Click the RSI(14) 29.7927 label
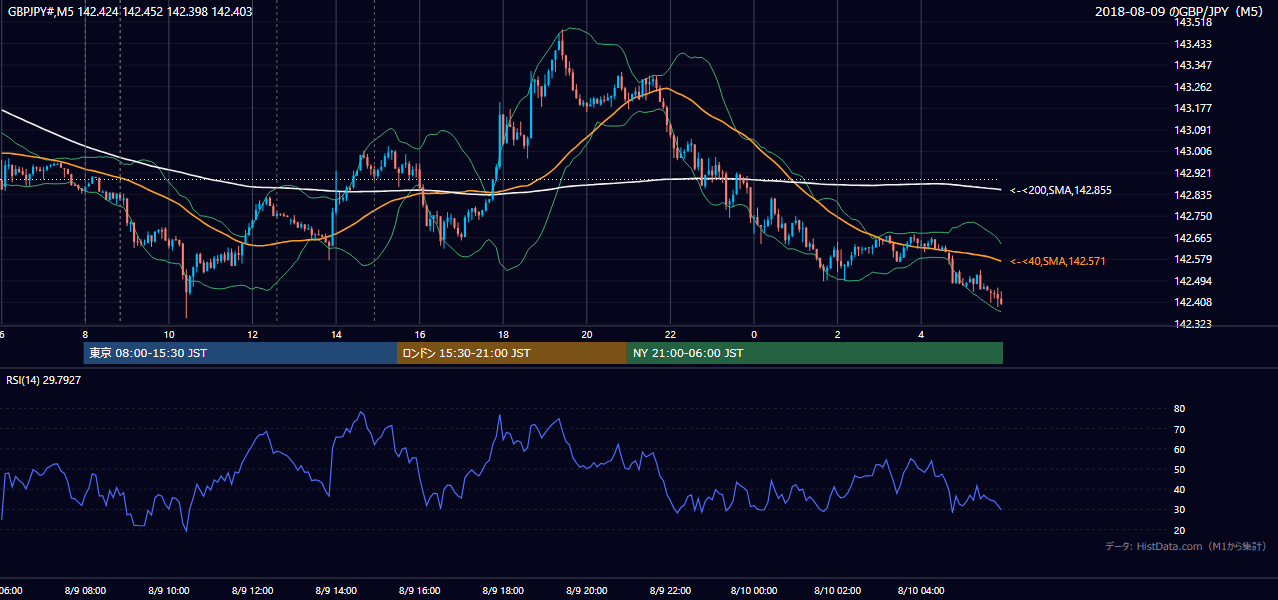This screenshot has width=1278, height=600. tap(44, 380)
